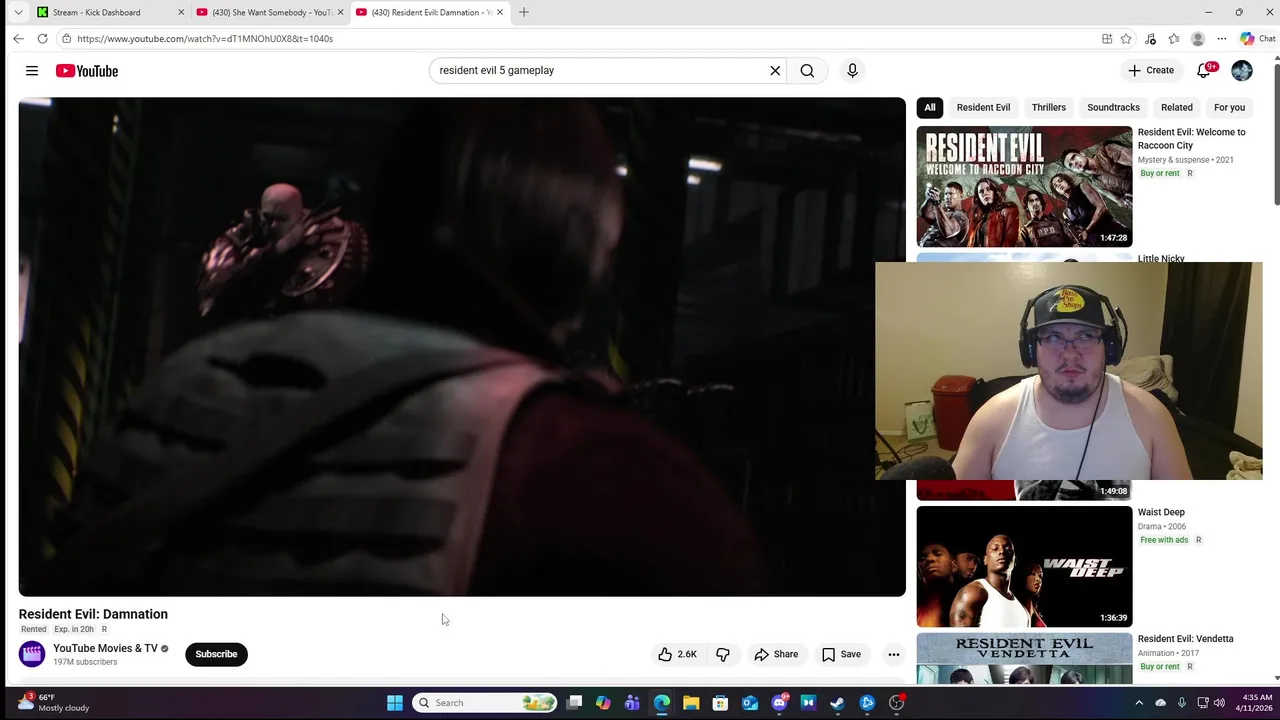Go to the YouTube home logo

(87, 71)
